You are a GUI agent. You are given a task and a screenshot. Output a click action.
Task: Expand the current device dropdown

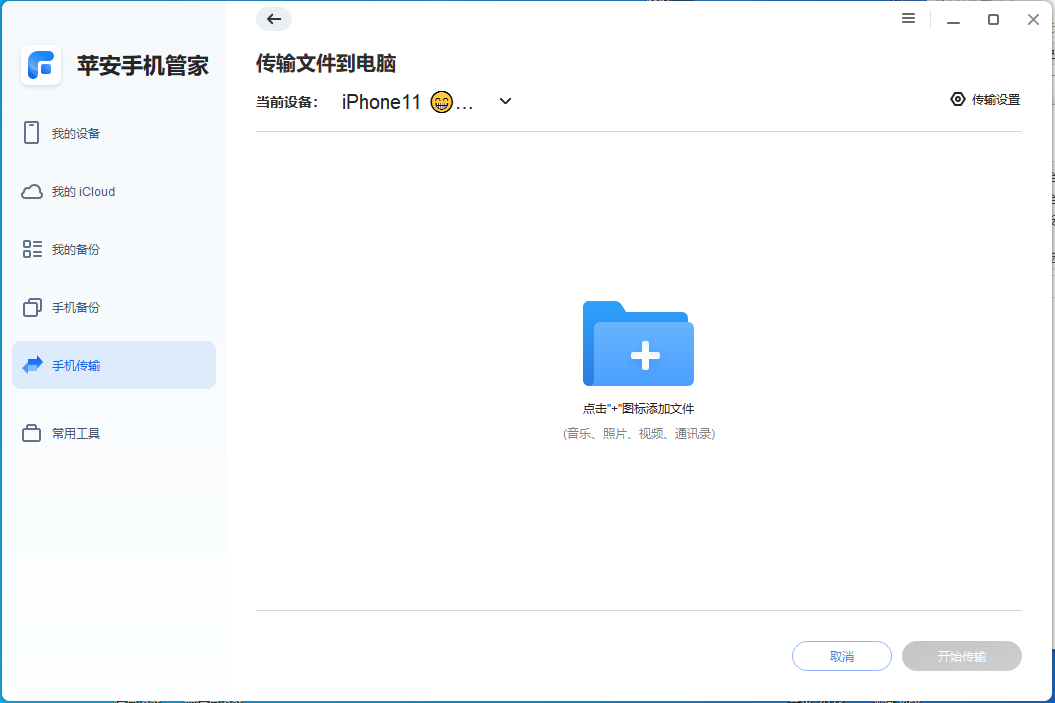point(505,101)
